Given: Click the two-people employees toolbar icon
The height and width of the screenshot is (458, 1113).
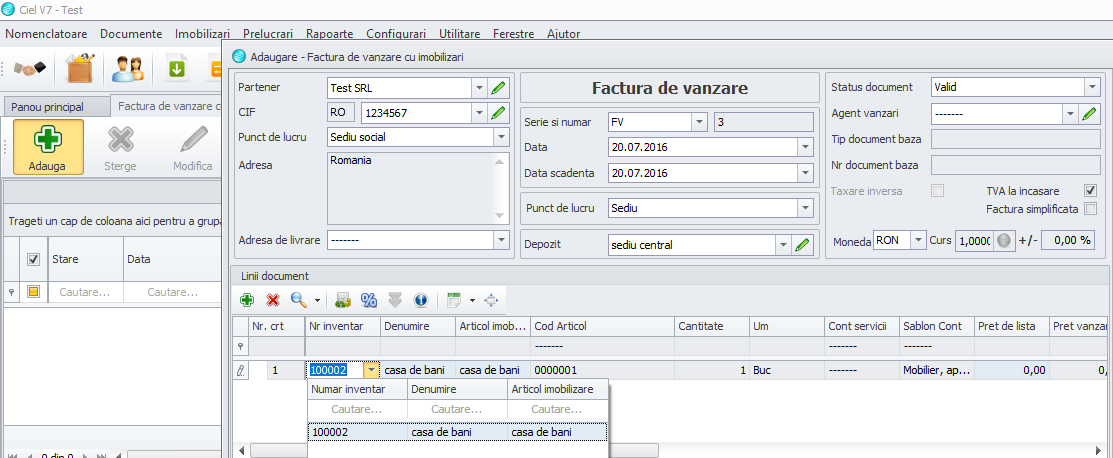Looking at the screenshot, I should [x=128, y=68].
